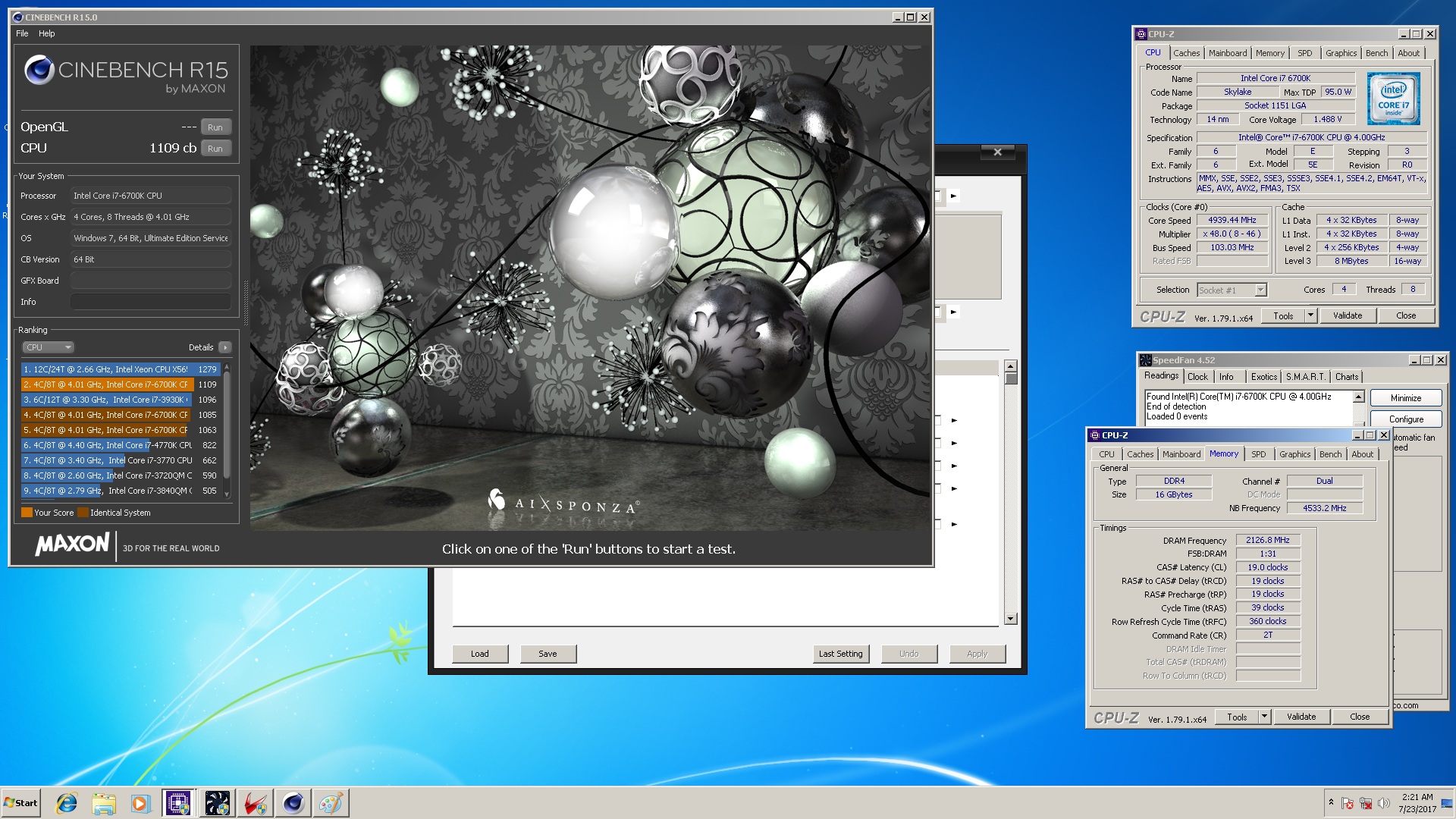Click the network disconnected tray icon

point(1366,803)
